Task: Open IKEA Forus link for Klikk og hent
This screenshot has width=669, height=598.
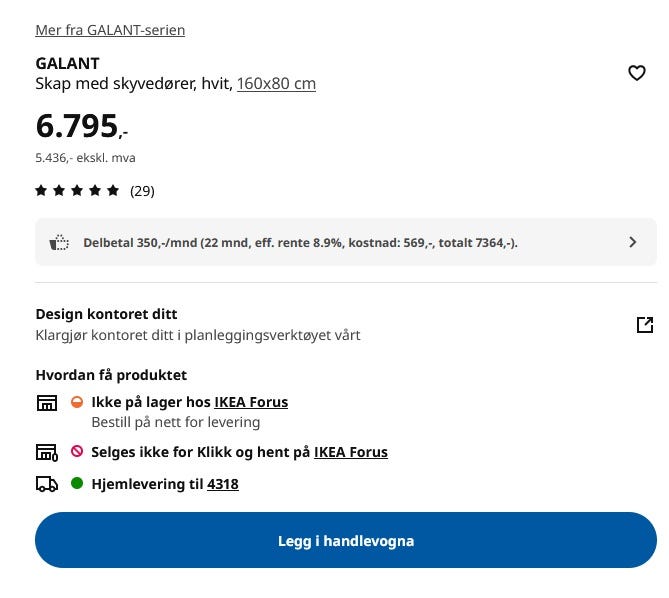Action: [351, 452]
